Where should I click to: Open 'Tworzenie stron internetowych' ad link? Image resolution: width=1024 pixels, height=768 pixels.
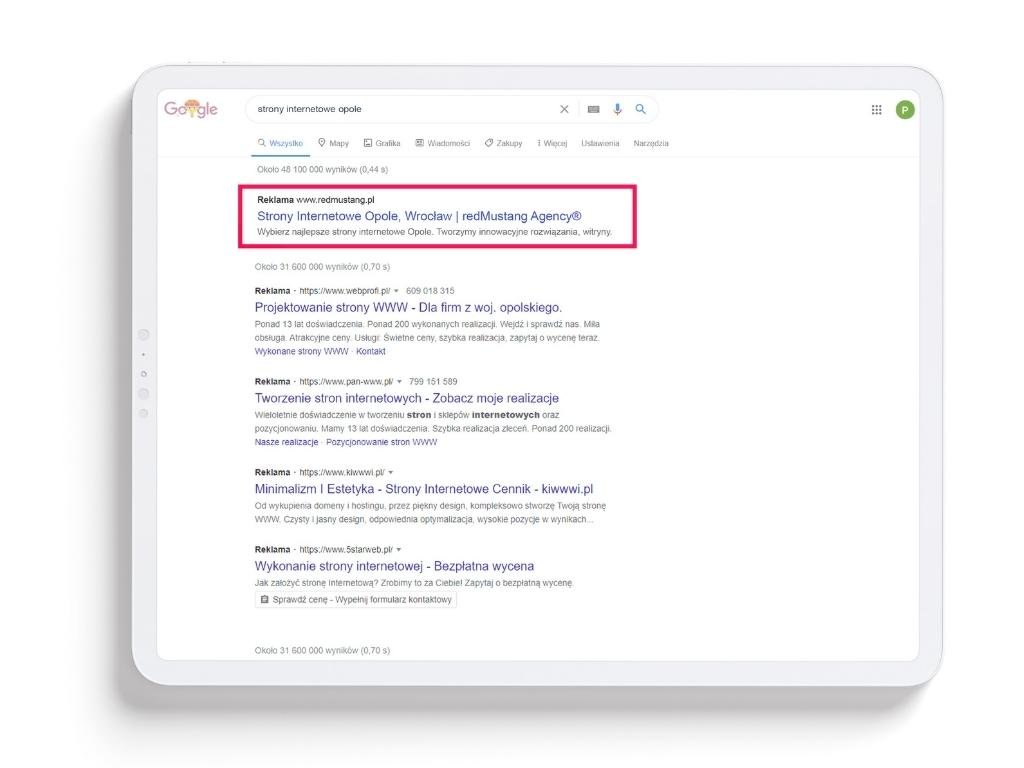[407, 398]
